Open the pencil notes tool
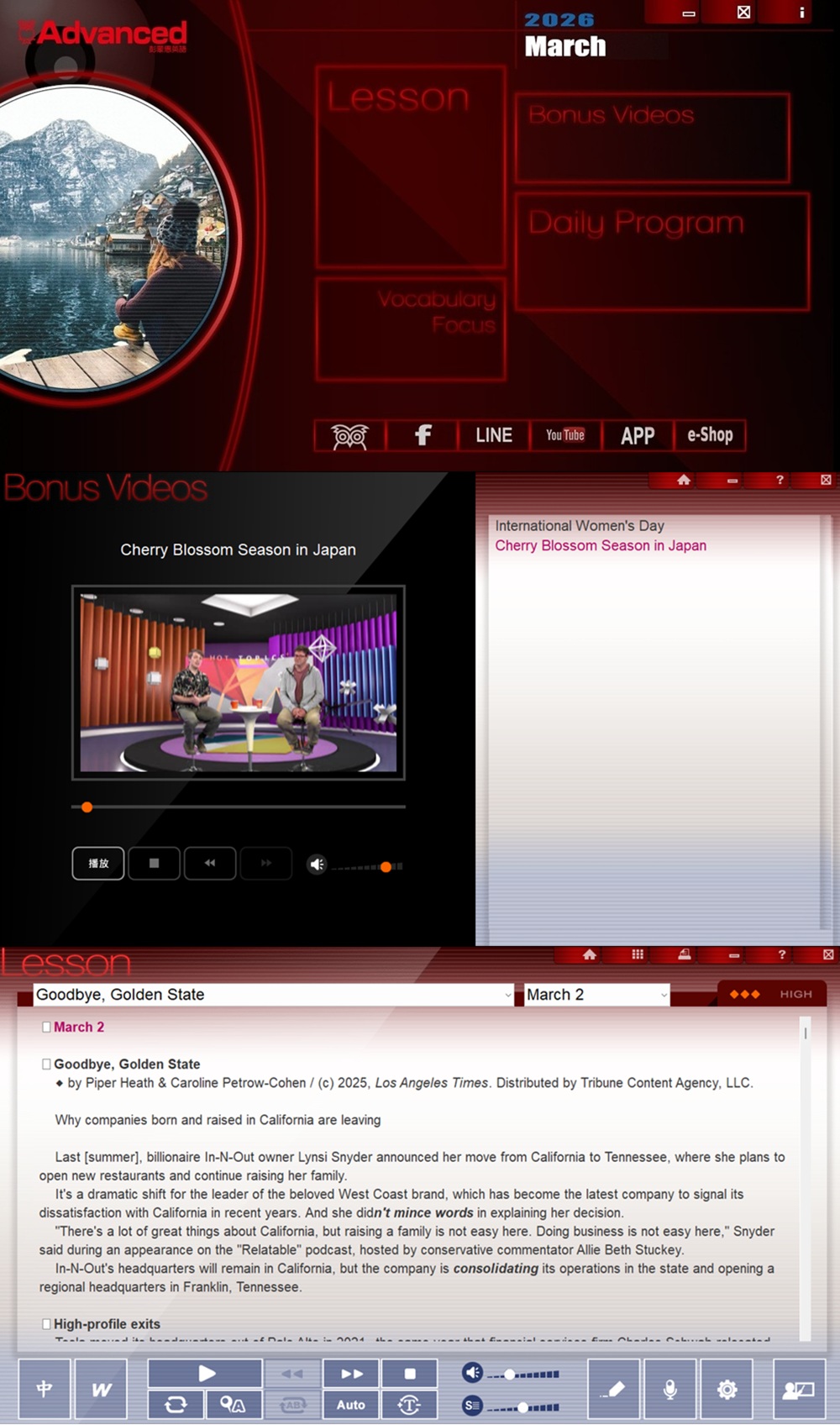 [x=613, y=1389]
